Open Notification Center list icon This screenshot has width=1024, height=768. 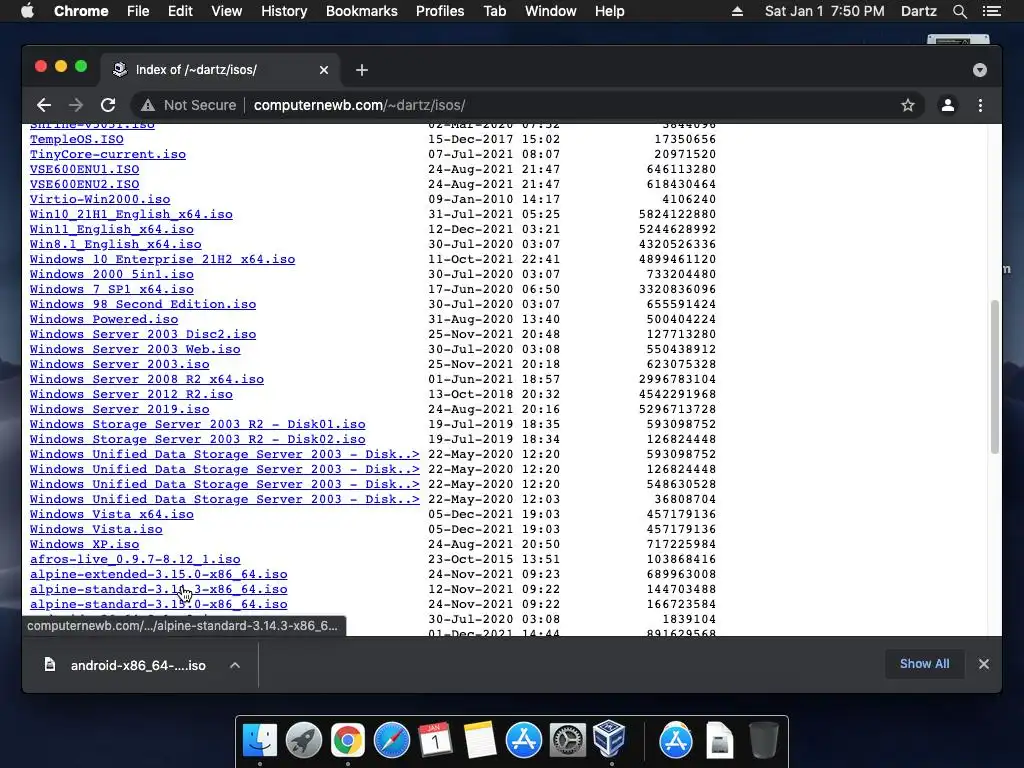991,11
